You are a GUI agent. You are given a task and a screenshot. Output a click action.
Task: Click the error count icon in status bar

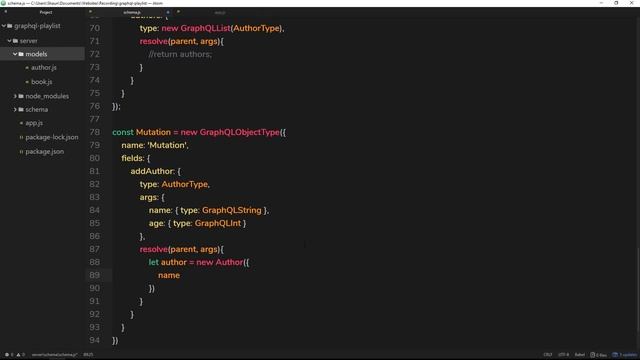(x=7, y=355)
